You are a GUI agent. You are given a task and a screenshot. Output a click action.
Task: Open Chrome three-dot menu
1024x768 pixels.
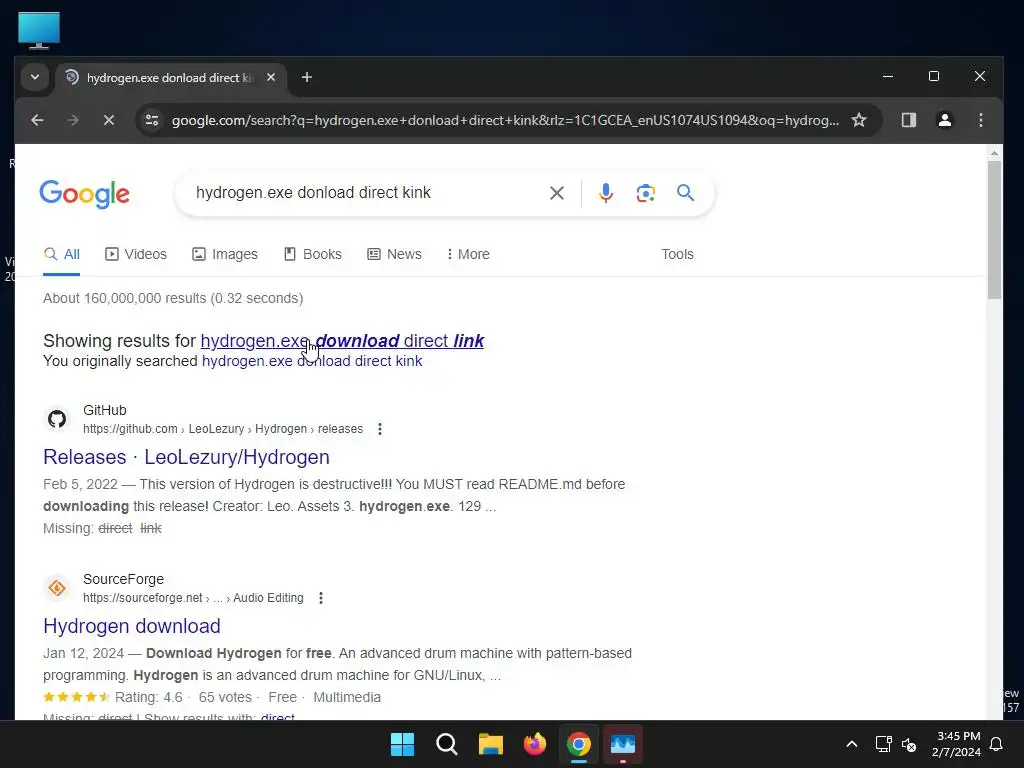(x=980, y=120)
